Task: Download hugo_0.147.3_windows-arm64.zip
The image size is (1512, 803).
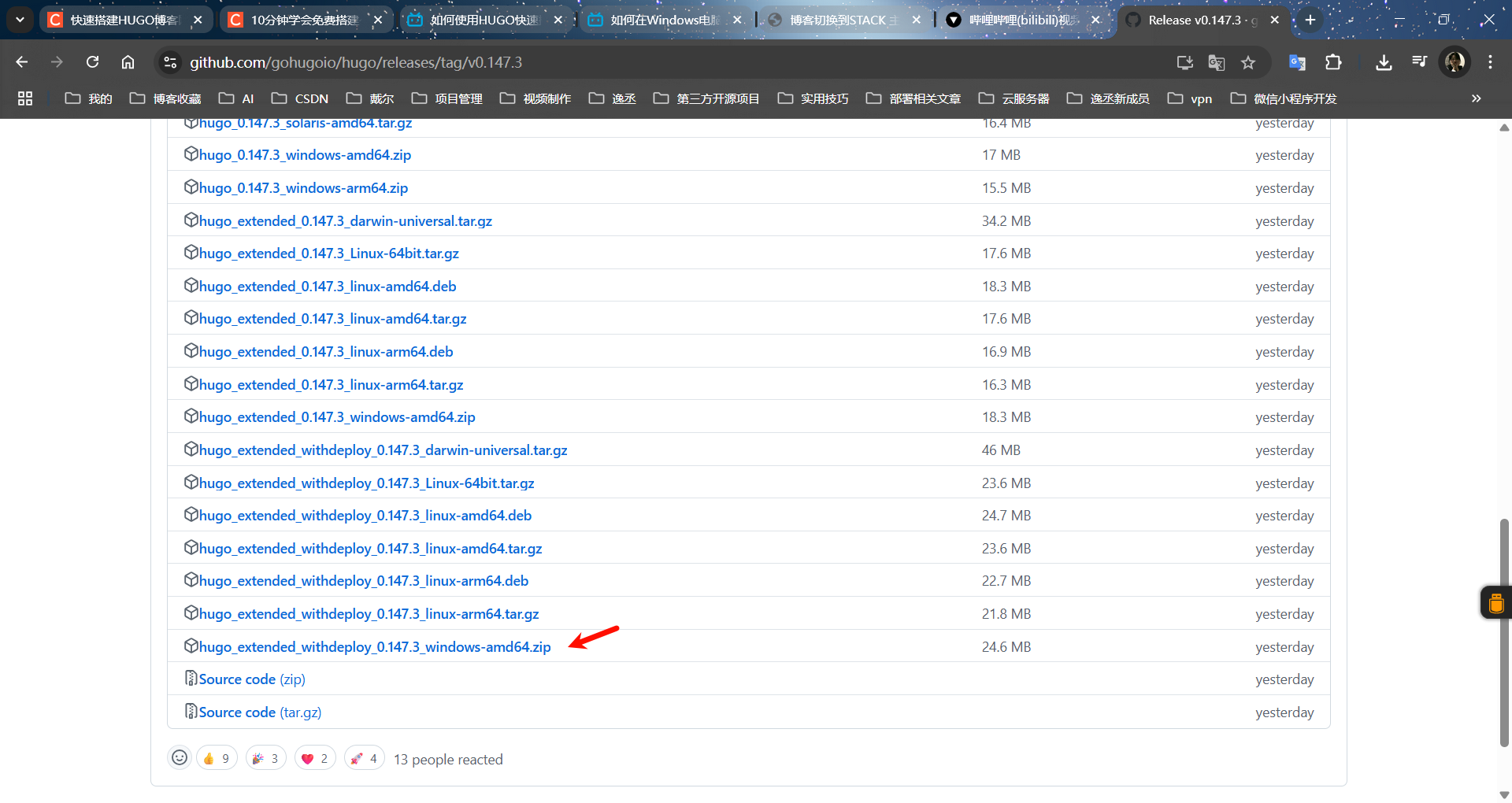Action: tap(303, 187)
